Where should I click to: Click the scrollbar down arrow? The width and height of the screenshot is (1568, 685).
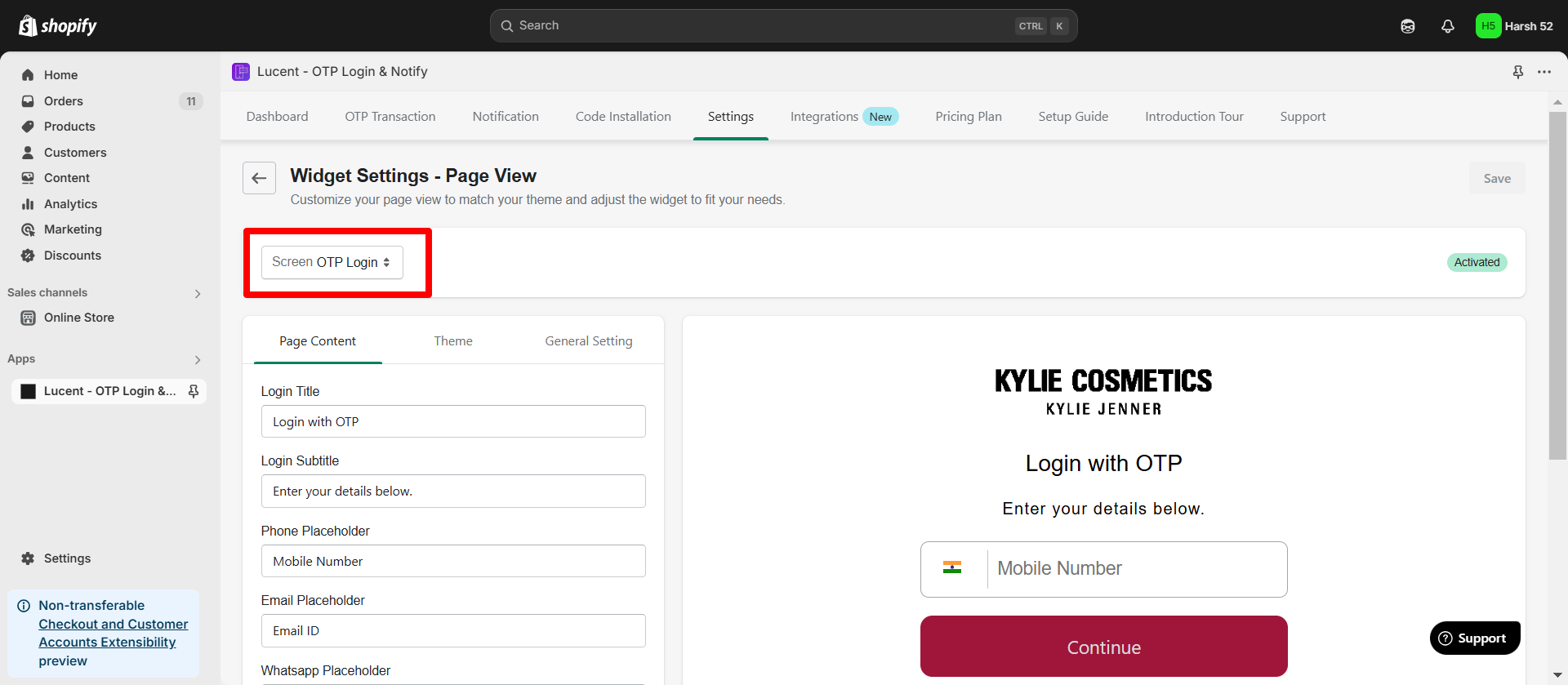click(1557, 676)
